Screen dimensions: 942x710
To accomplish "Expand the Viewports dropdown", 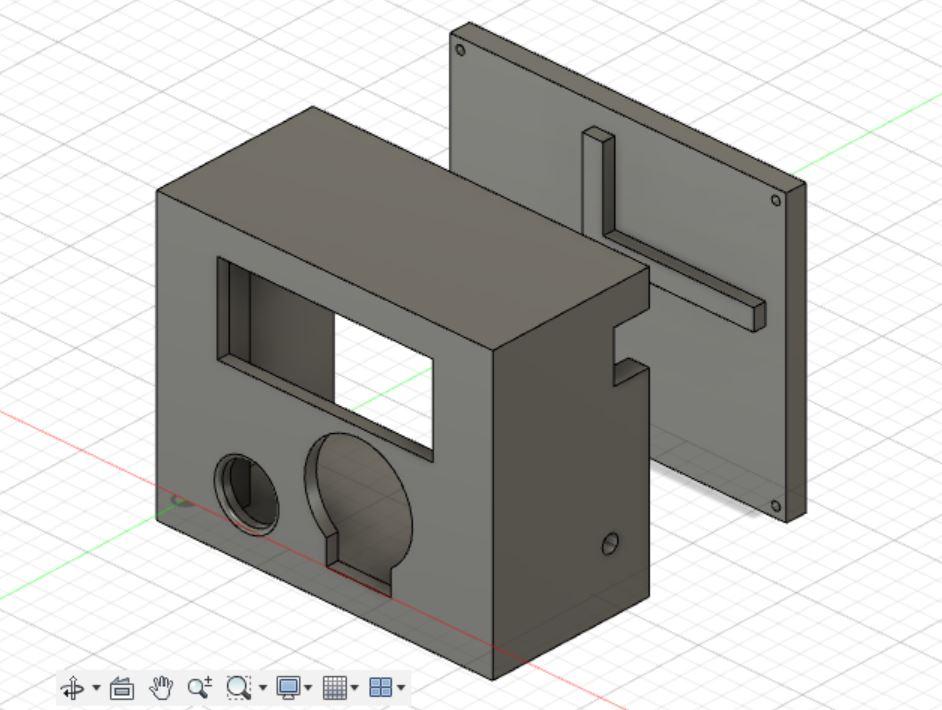I will 403,688.
